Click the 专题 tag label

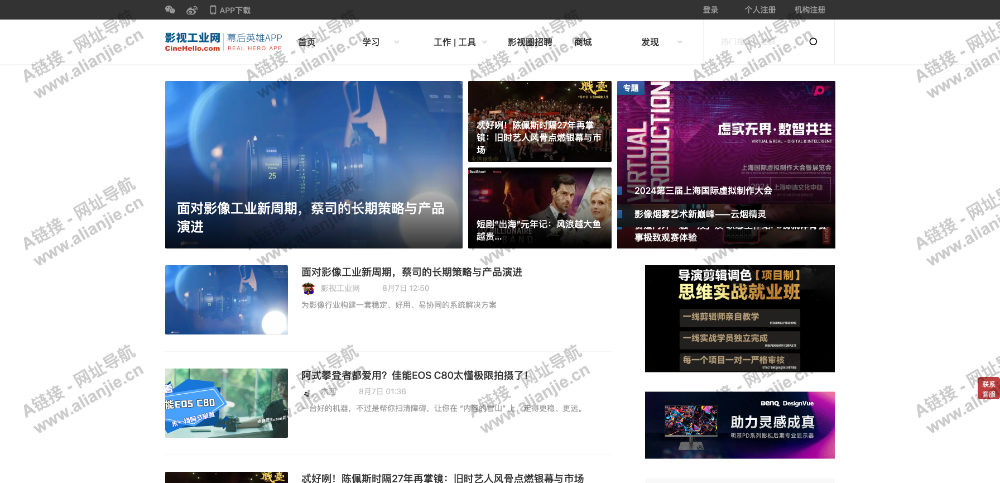pyautogui.click(x=631, y=88)
